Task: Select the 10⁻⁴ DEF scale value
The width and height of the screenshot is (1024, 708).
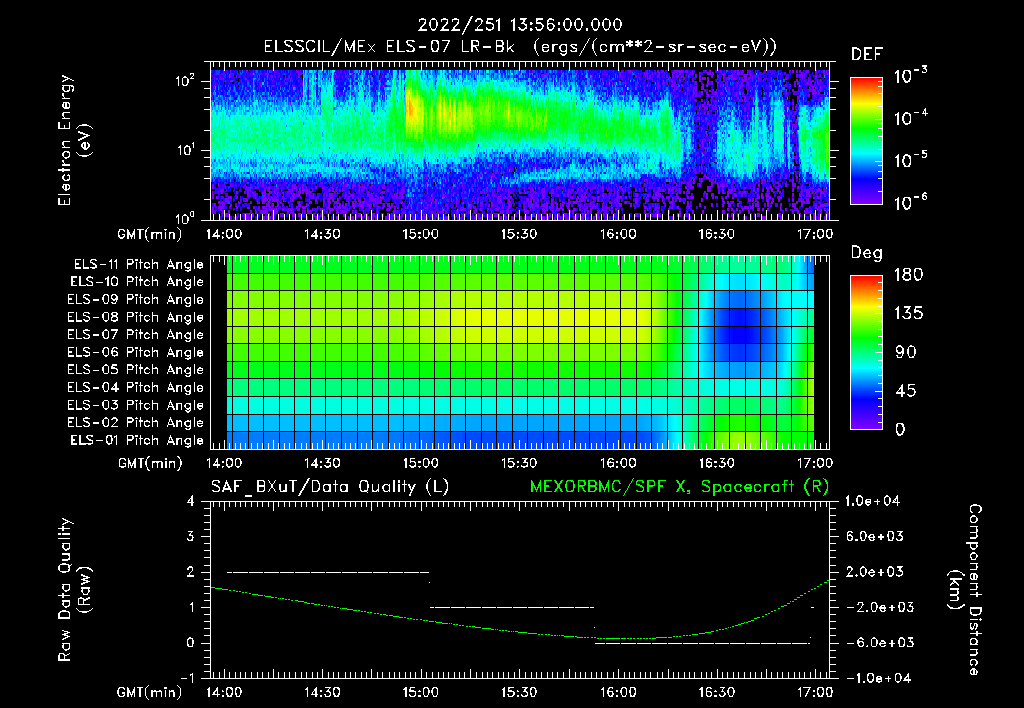Action: coord(910,118)
